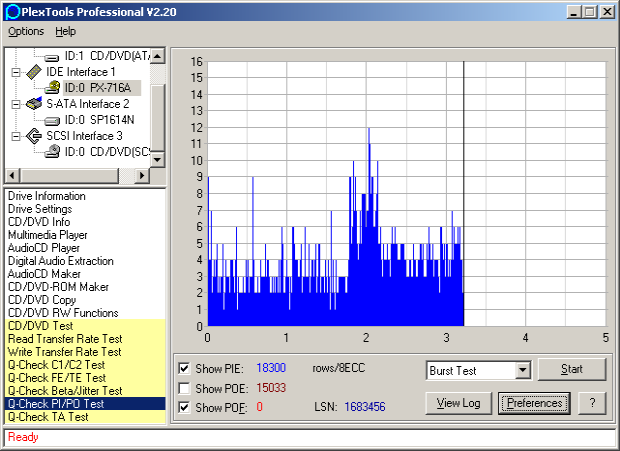Click the device tree vertical scrollbar thumb
Image resolution: width=620 pixels, height=451 pixels.
(157, 117)
